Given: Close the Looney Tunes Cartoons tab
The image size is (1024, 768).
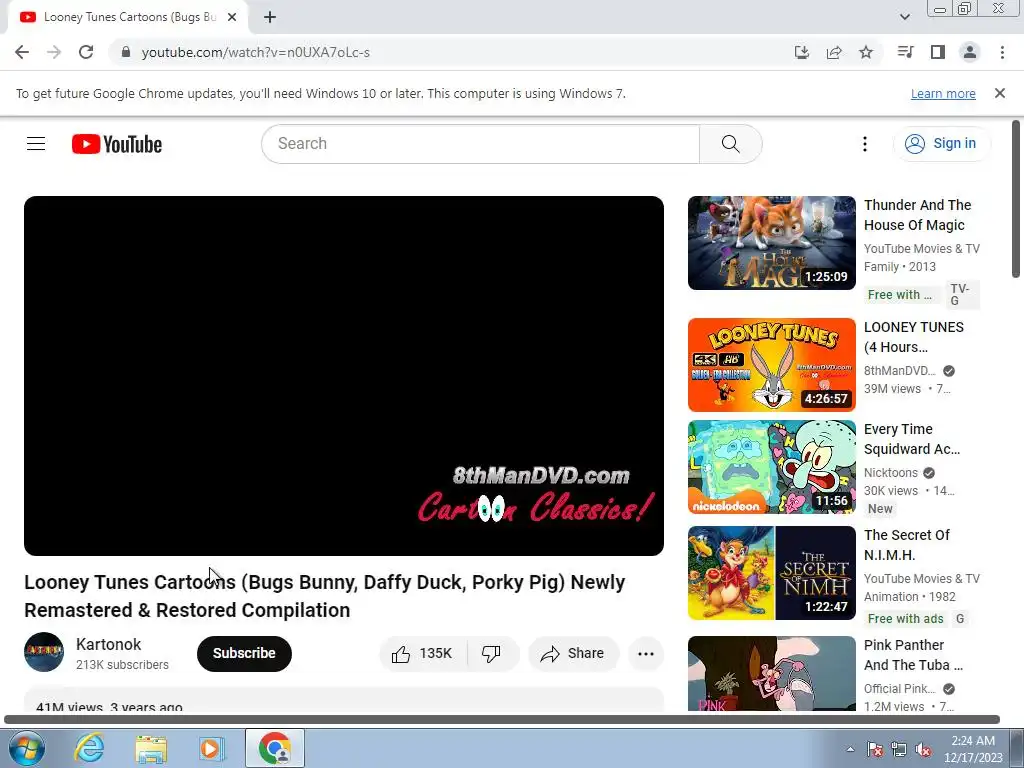Looking at the screenshot, I should [x=232, y=17].
